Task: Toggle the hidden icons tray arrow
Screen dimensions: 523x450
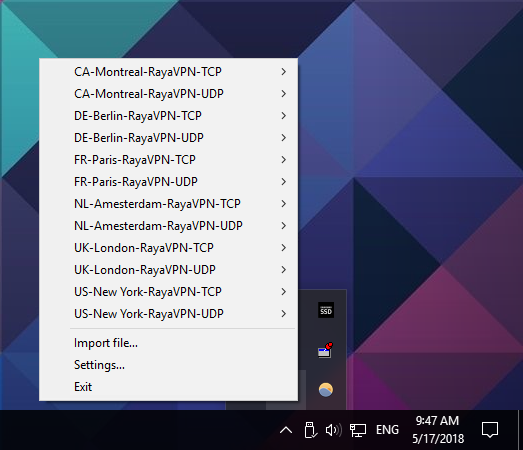Action: pyautogui.click(x=286, y=430)
